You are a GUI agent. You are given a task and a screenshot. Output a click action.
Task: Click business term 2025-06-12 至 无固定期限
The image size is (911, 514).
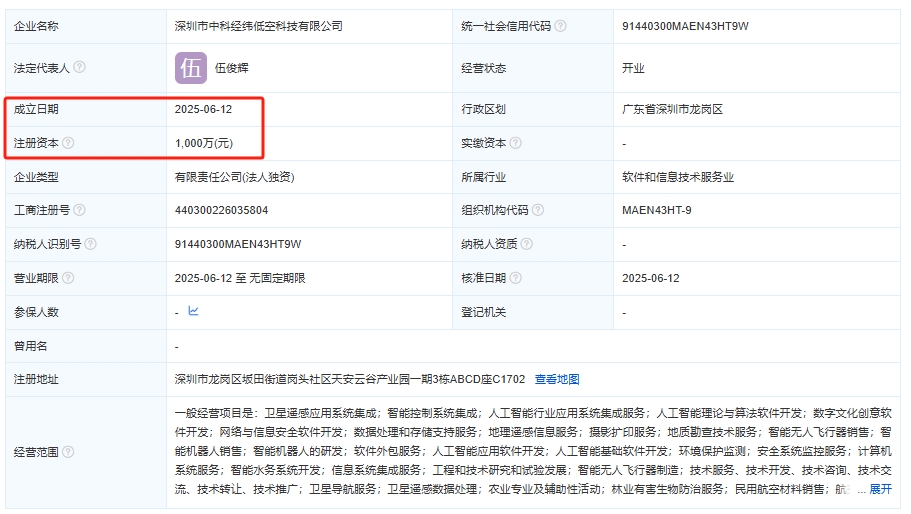tap(240, 278)
